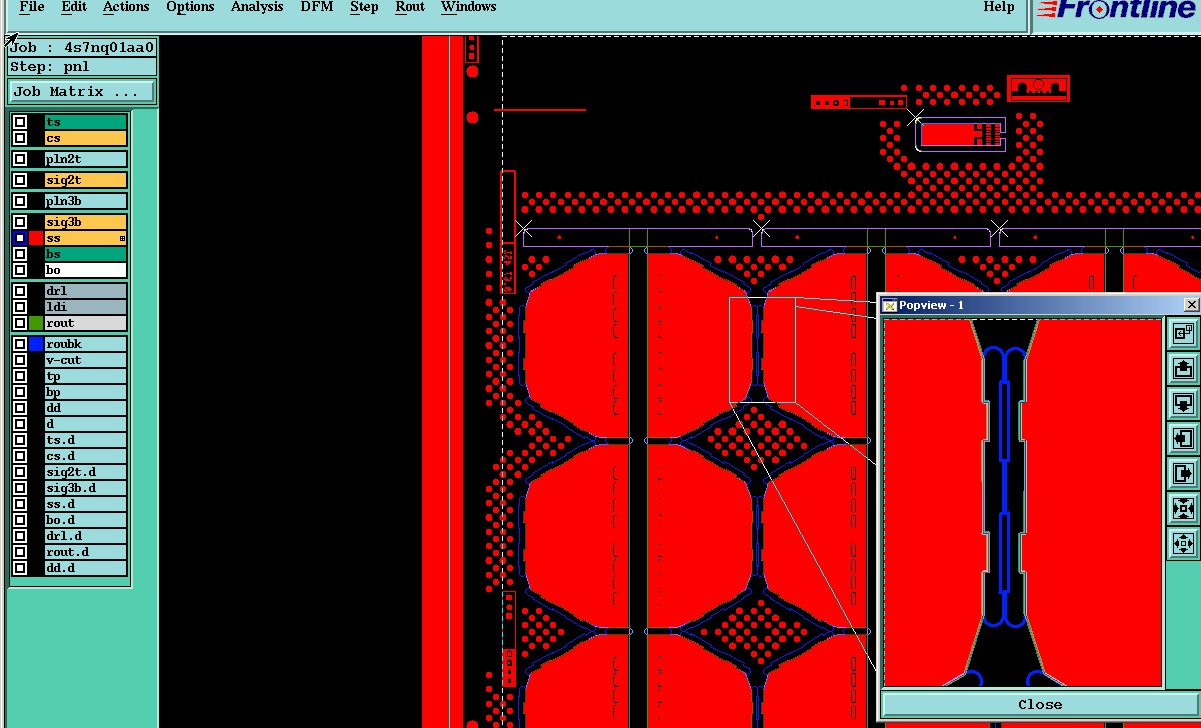The image size is (1201, 728).
Task: Select the ss.d layer name
Action: (x=86, y=504)
